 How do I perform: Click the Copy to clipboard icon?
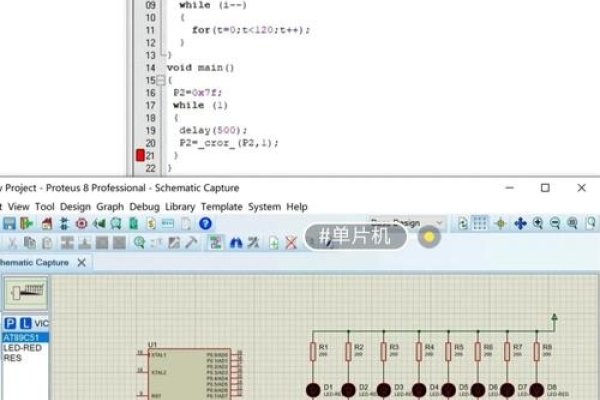[x=29, y=243]
